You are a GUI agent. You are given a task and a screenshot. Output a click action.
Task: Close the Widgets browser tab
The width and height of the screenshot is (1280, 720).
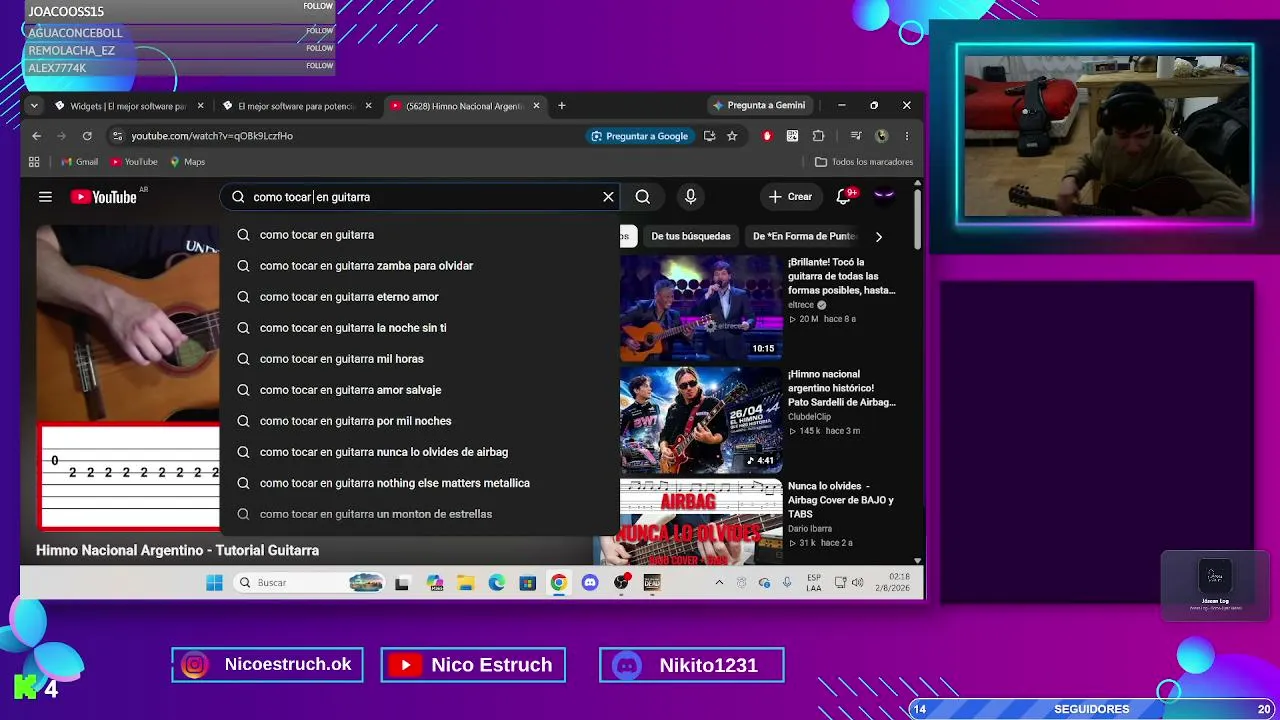click(x=200, y=105)
